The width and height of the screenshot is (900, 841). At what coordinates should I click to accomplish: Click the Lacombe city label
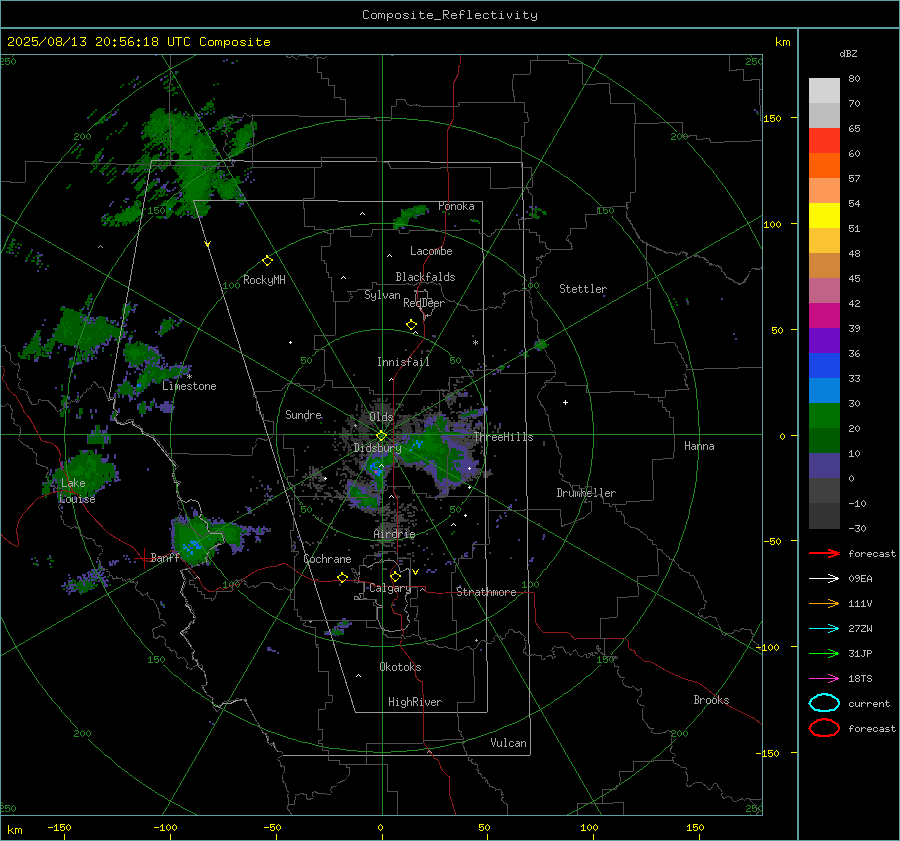tap(431, 251)
